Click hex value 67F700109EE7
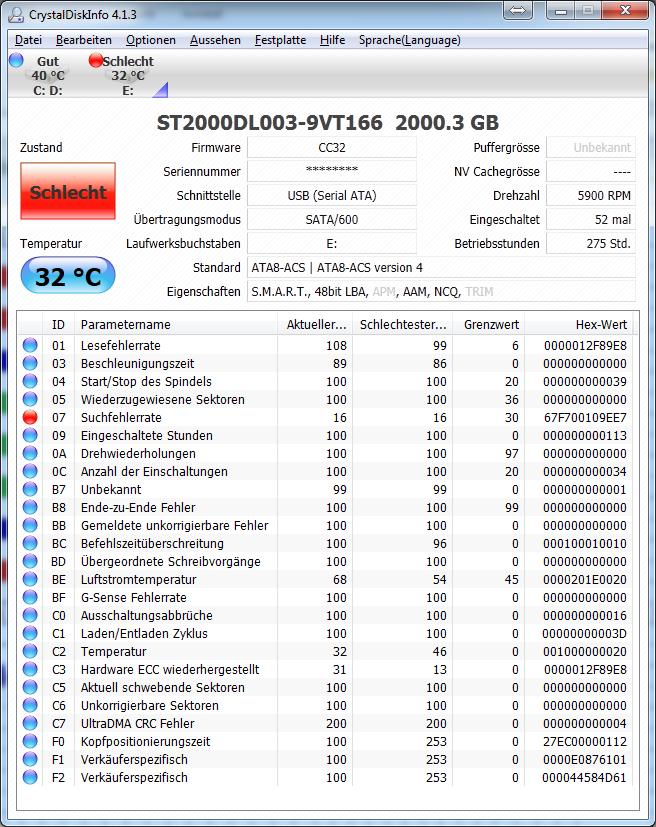This screenshot has width=656, height=827. click(585, 418)
